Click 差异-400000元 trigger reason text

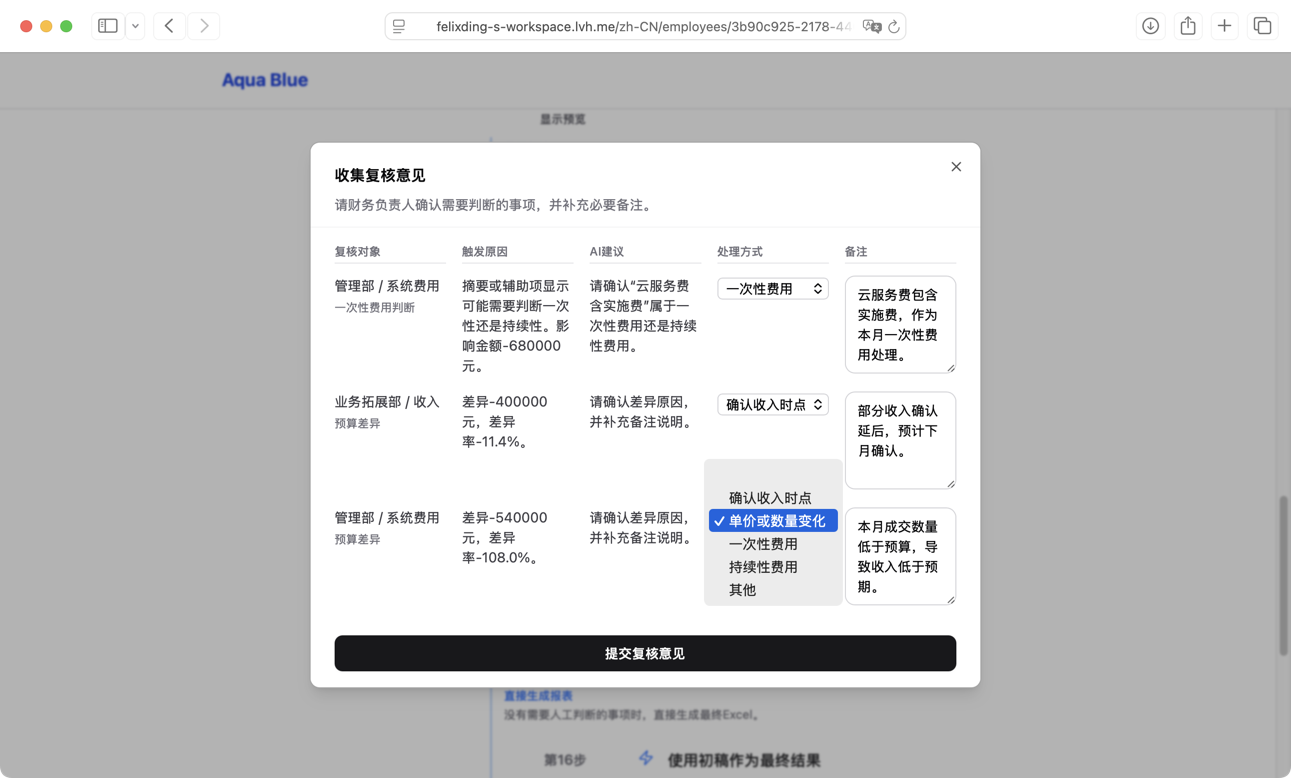click(x=505, y=421)
